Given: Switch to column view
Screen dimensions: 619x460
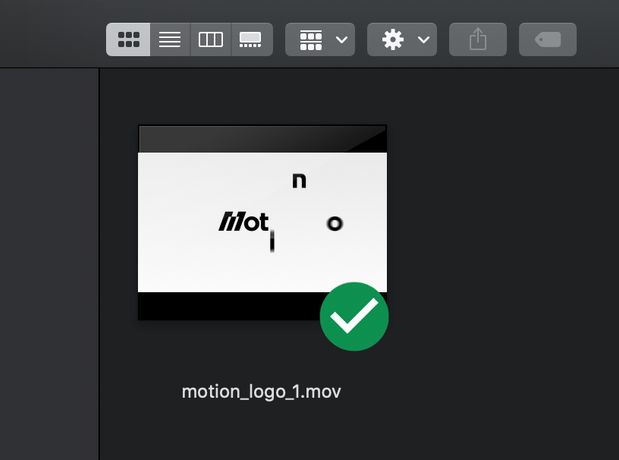Looking at the screenshot, I should (211, 39).
